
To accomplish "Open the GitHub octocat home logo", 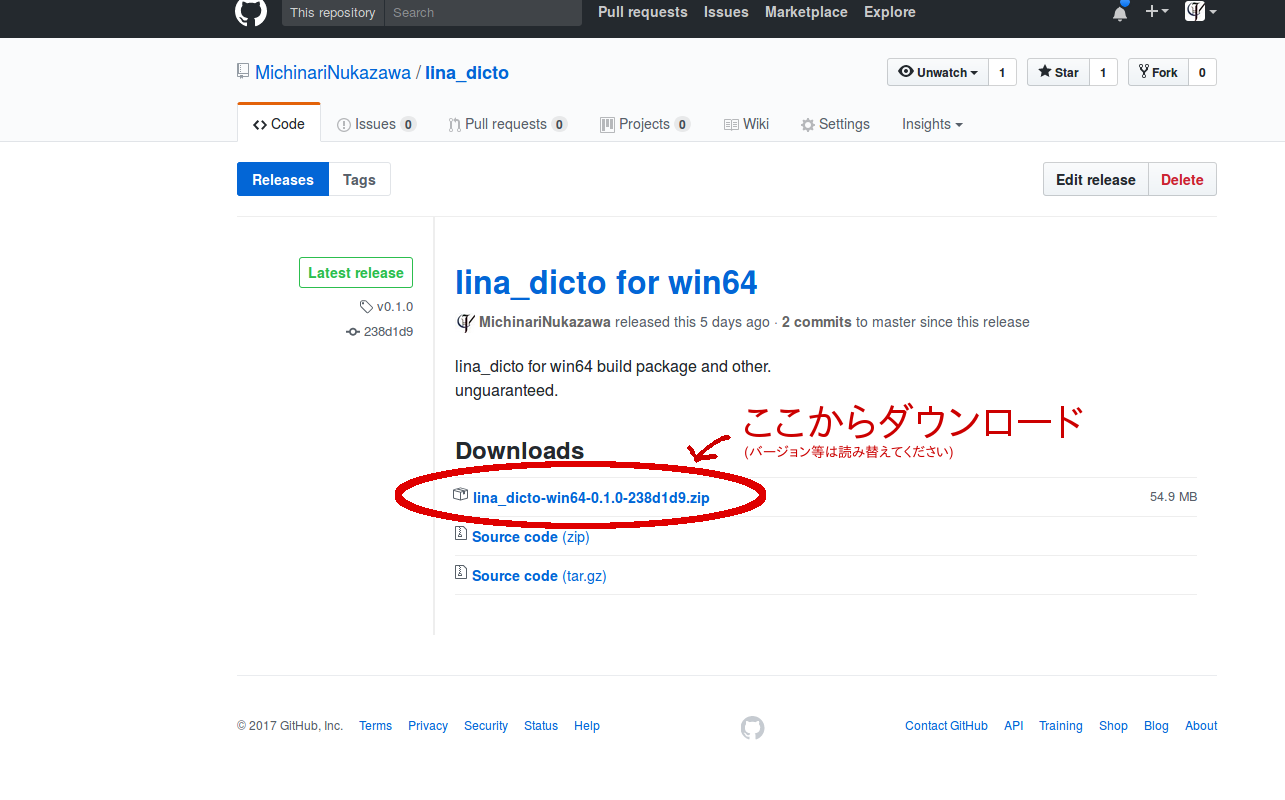I will click(x=251, y=11).
